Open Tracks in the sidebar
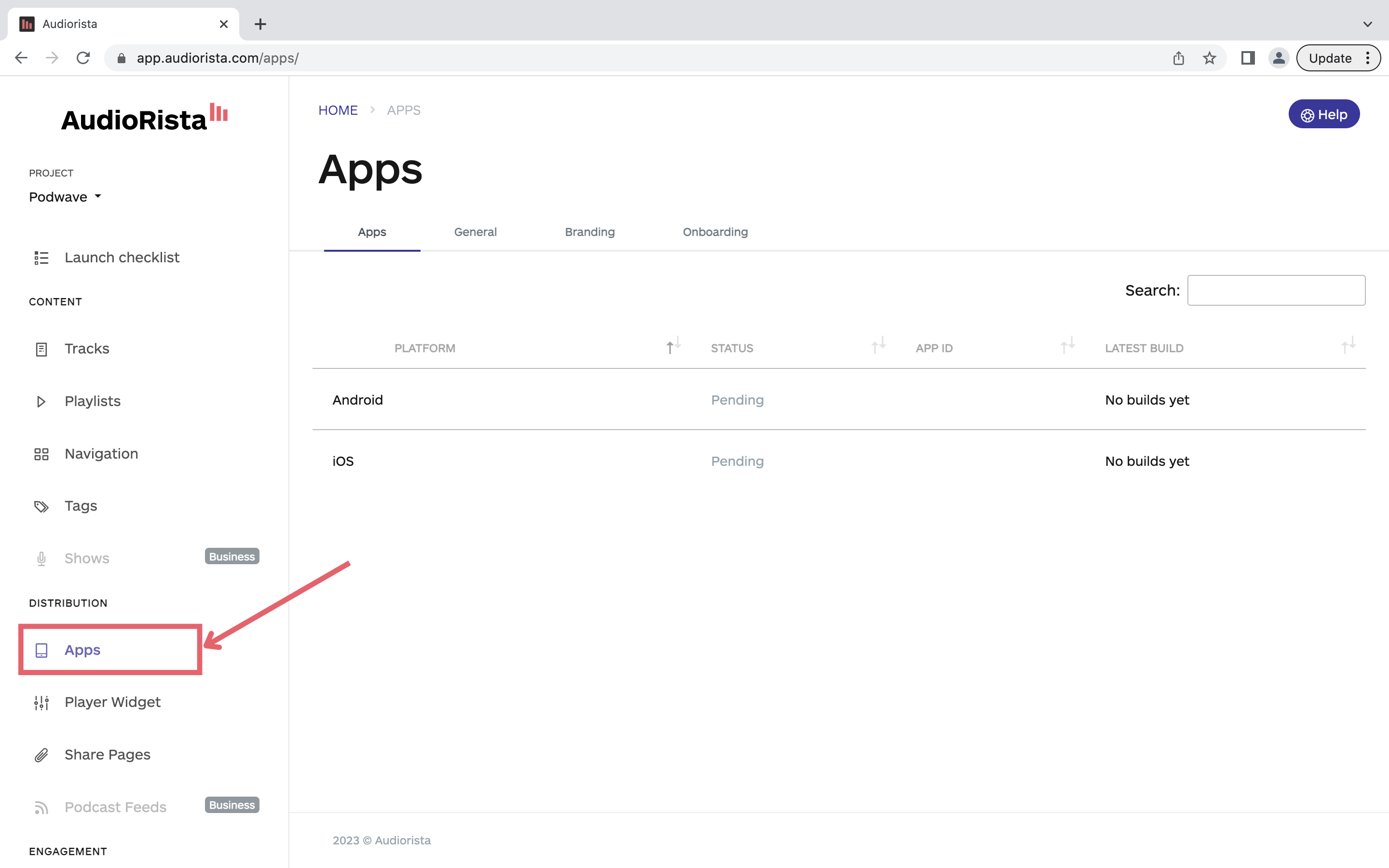Viewport: 1389px width, 868px height. (87, 349)
